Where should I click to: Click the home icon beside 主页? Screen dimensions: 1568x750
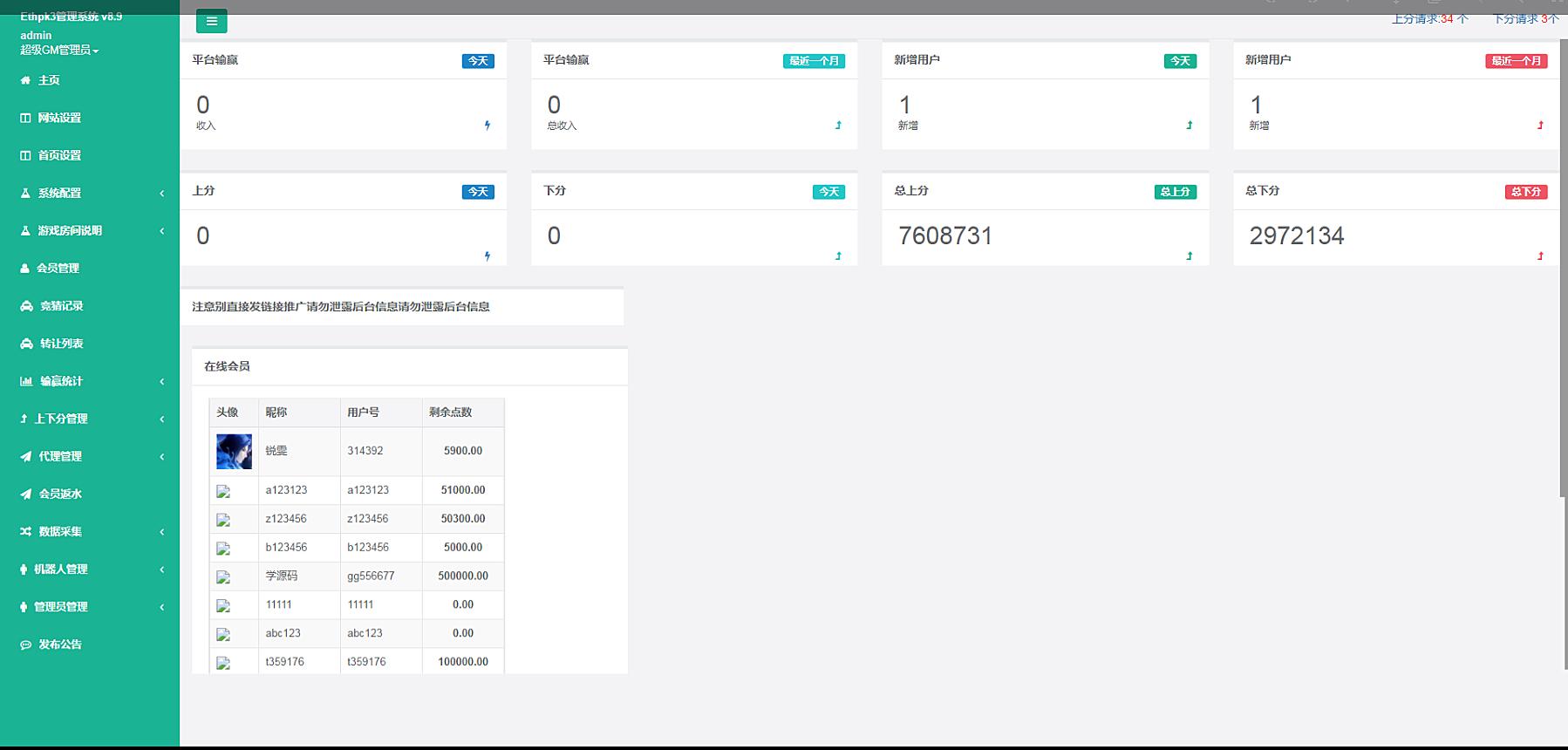25,80
